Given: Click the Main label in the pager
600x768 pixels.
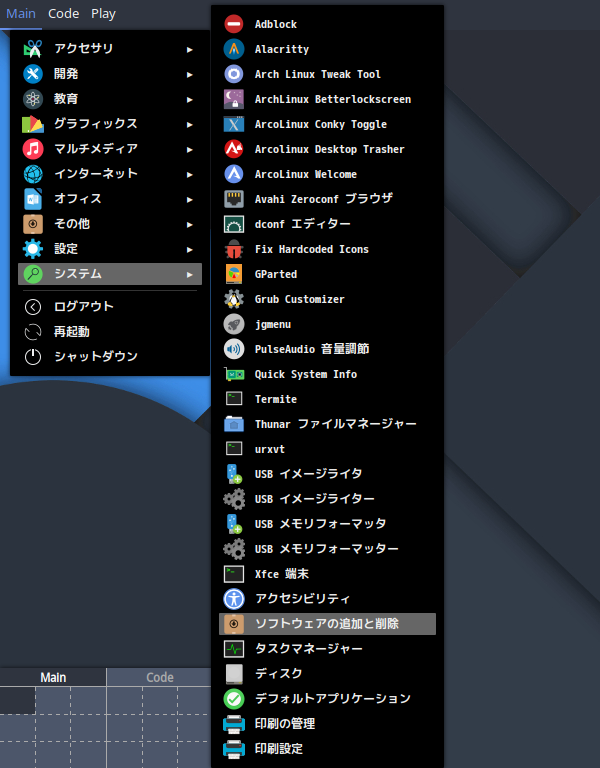Looking at the screenshot, I should coord(53,677).
